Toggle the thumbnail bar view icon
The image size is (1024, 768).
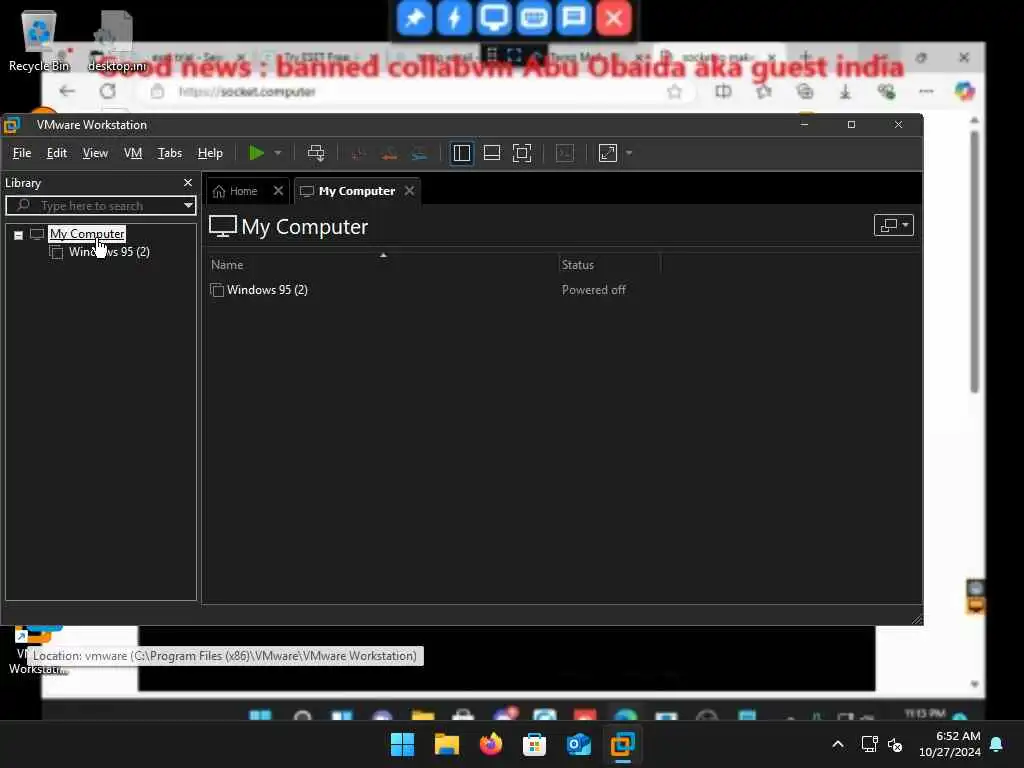492,153
